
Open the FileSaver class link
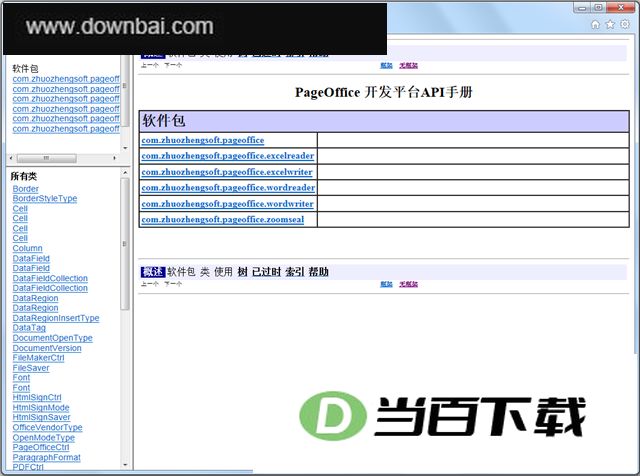31,368
